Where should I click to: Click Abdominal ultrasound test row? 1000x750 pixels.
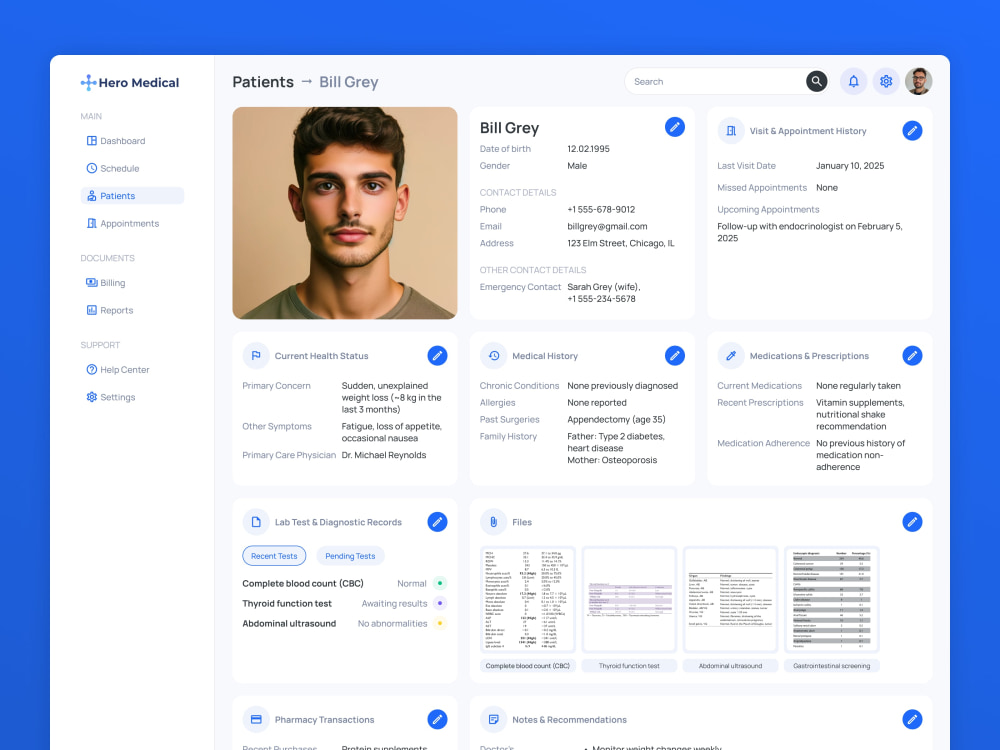coord(344,624)
